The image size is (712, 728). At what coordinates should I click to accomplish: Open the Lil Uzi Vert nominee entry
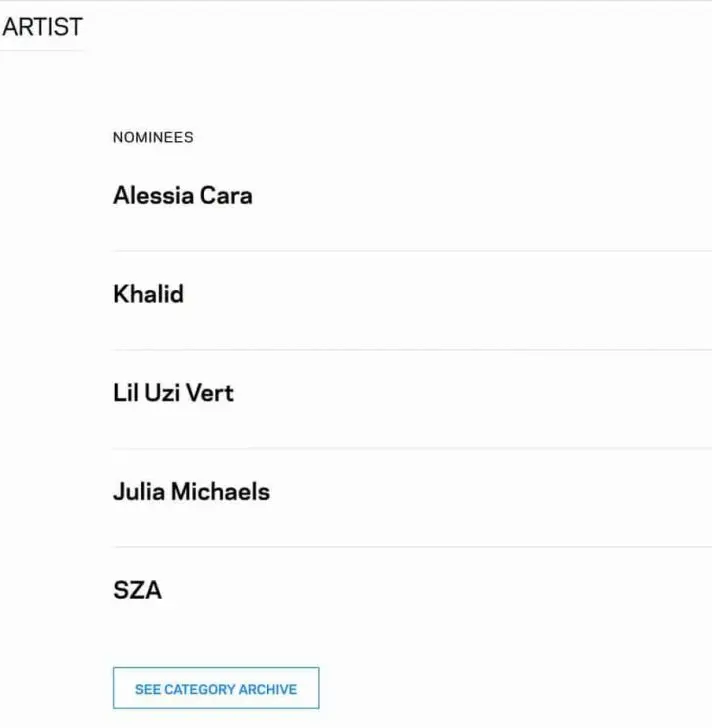pos(173,392)
